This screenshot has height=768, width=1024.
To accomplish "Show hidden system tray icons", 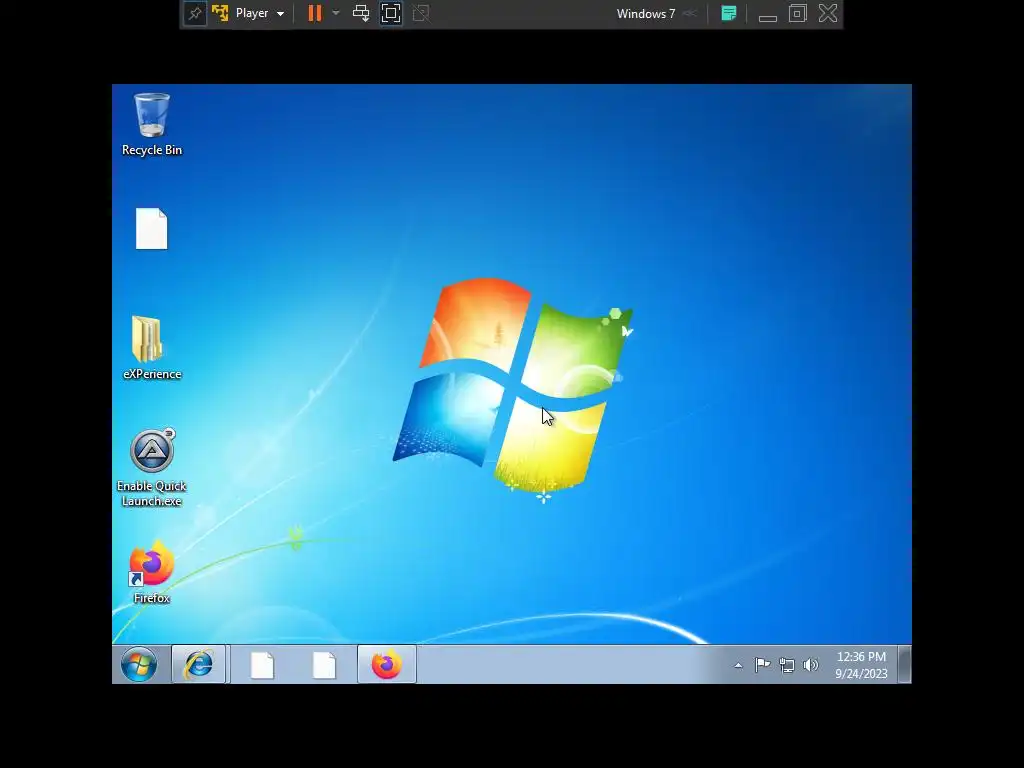I will click(x=738, y=665).
